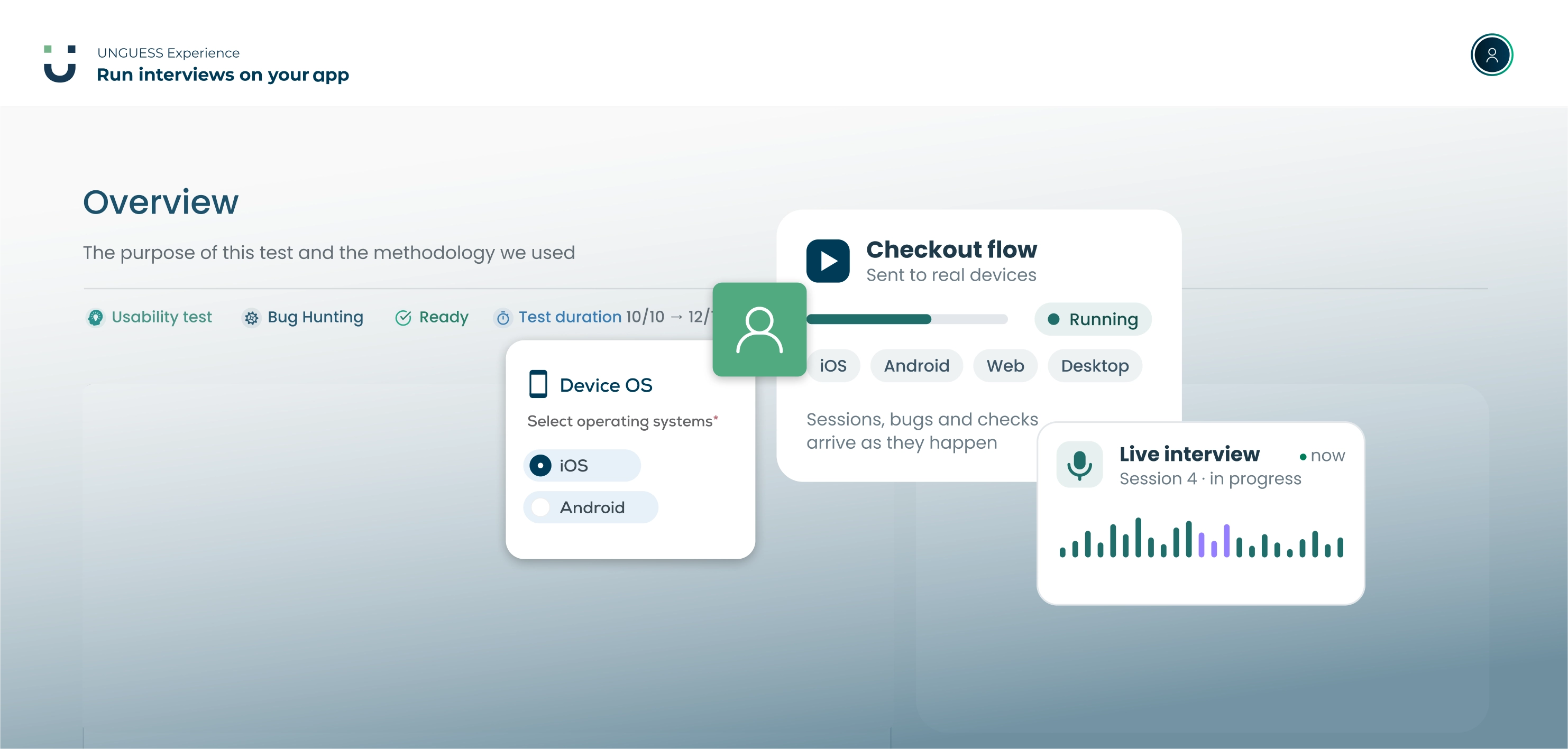Viewport: 1568px width, 749px height.
Task: Click the "Run interviews on your app" title
Action: (223, 75)
